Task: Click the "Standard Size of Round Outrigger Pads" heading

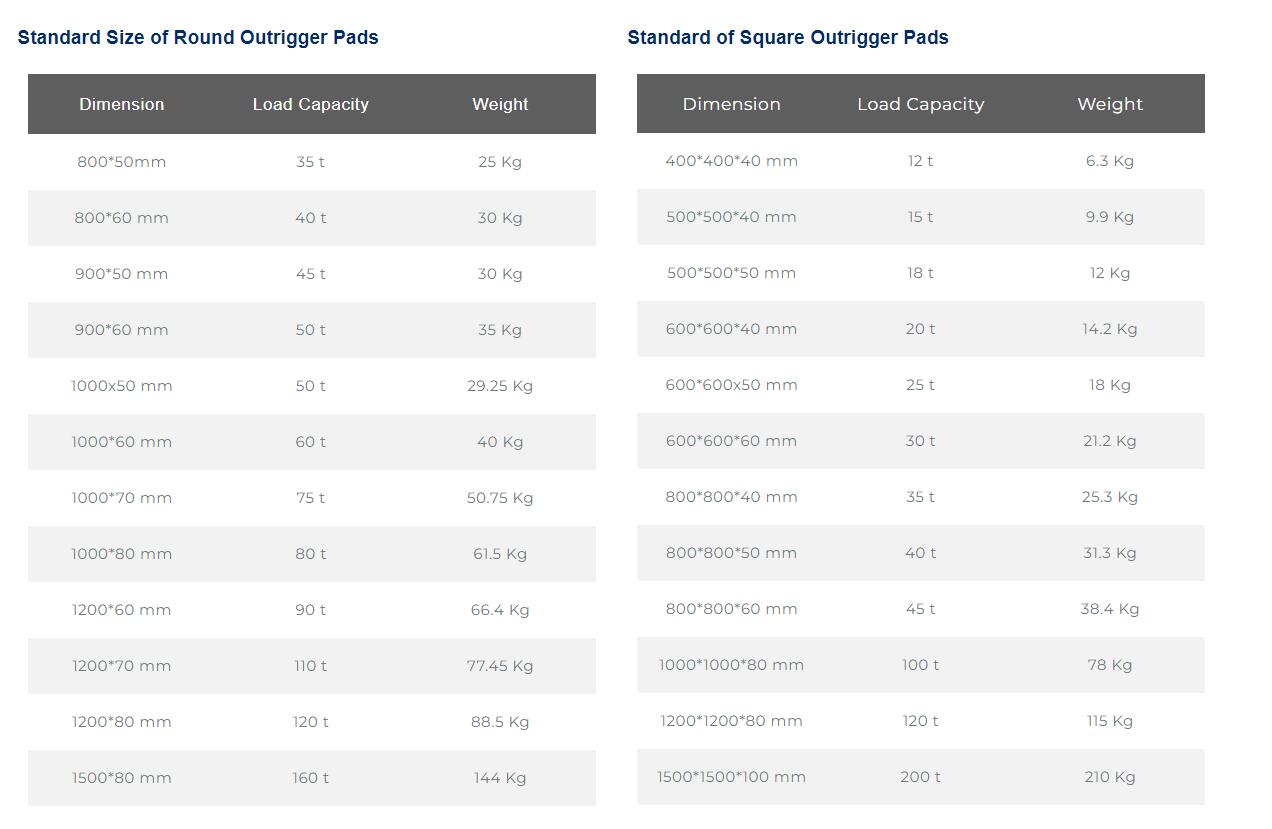Action: tap(198, 38)
